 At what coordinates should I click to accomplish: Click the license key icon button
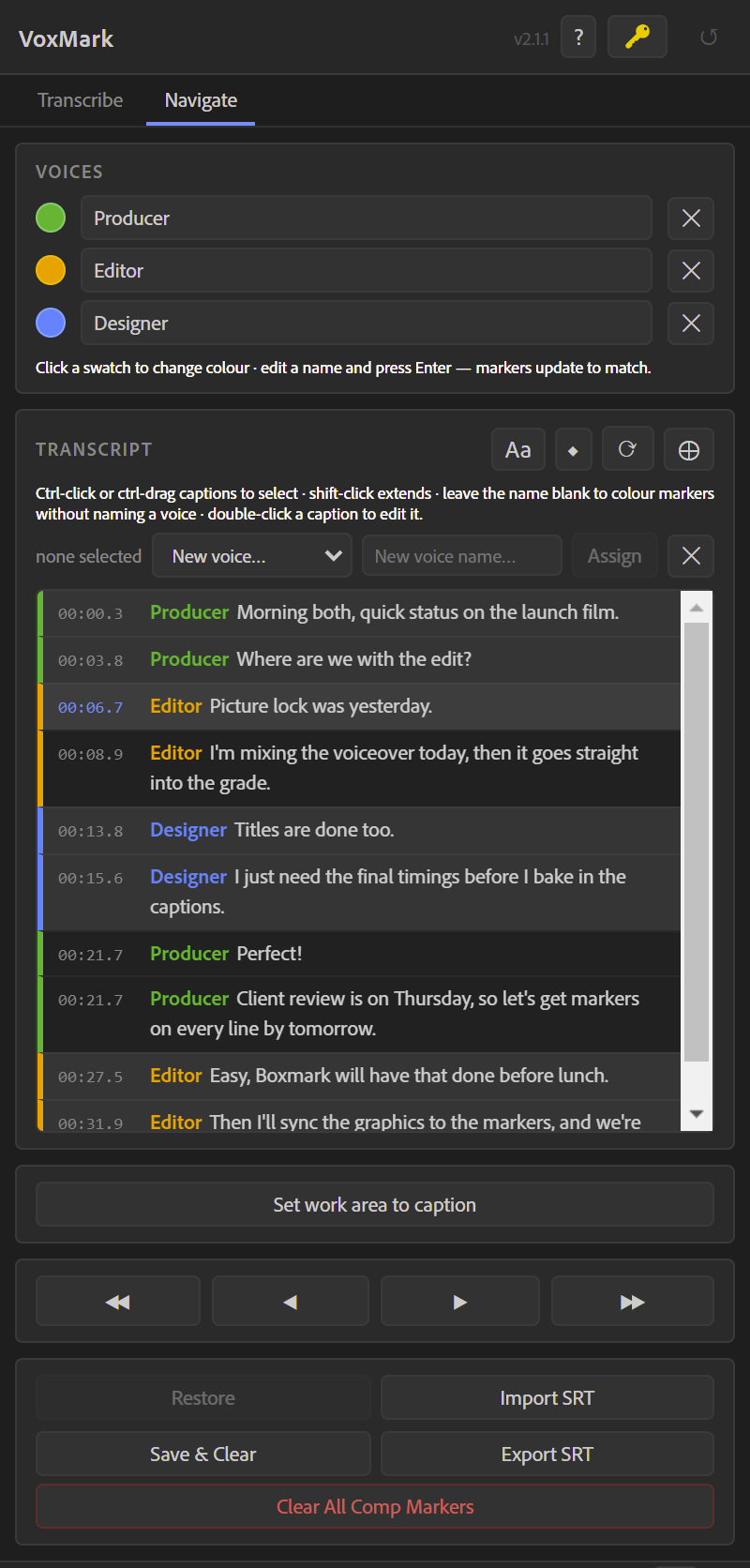coord(637,38)
